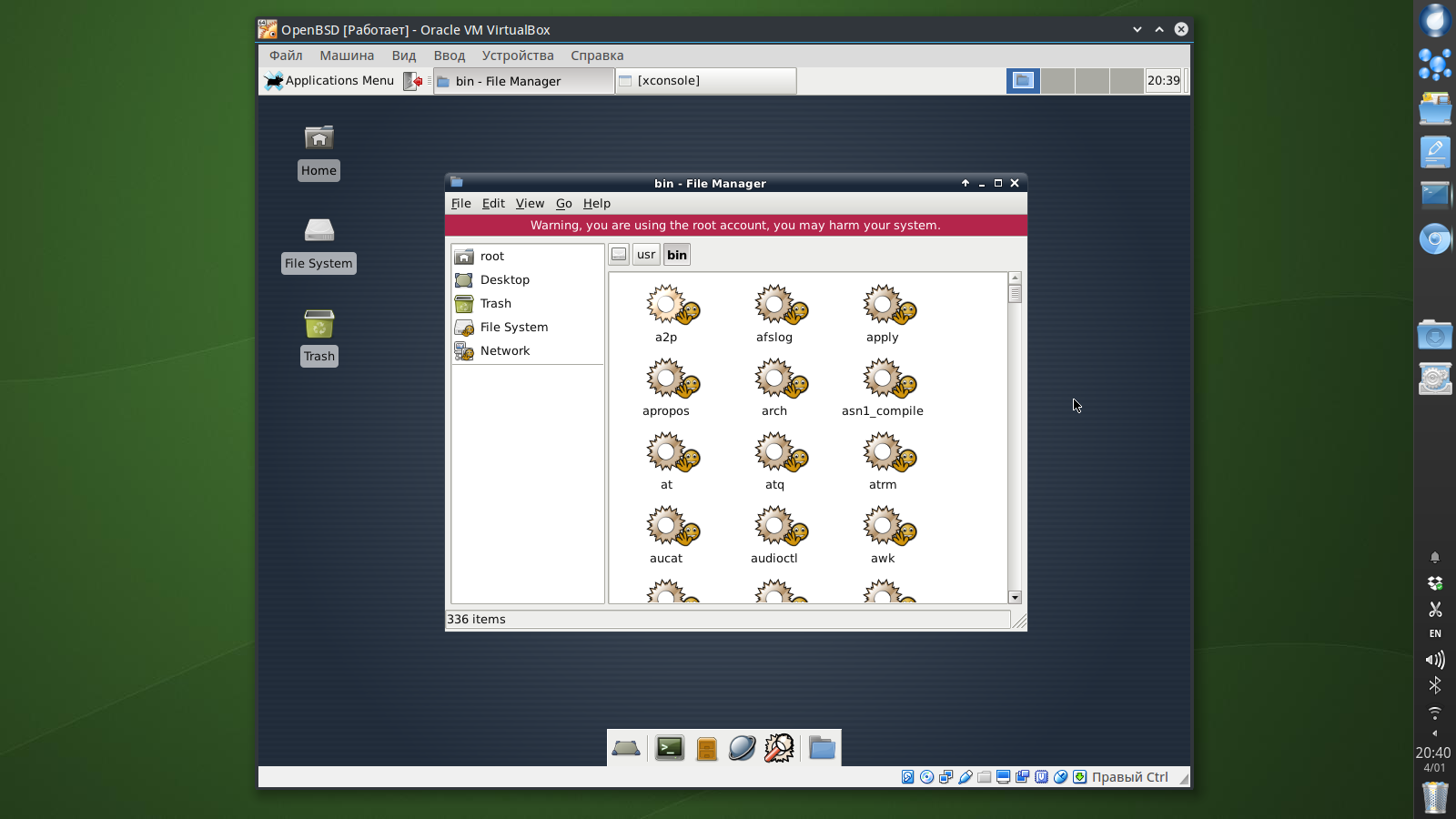Switch to the second workspace in the pager
The height and width of the screenshot is (819, 1456).
click(1057, 81)
